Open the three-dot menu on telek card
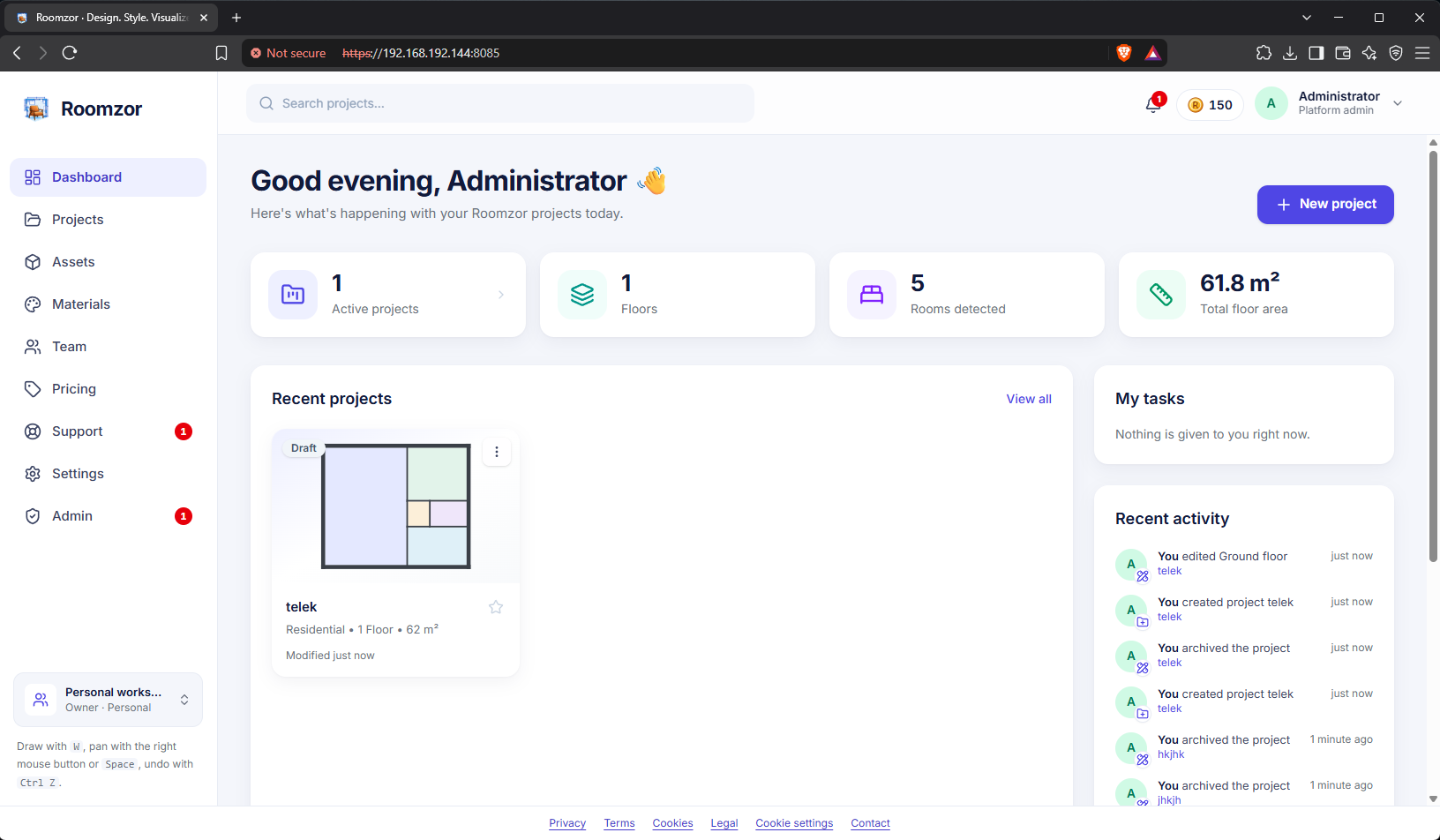The width and height of the screenshot is (1440, 840). click(x=497, y=452)
